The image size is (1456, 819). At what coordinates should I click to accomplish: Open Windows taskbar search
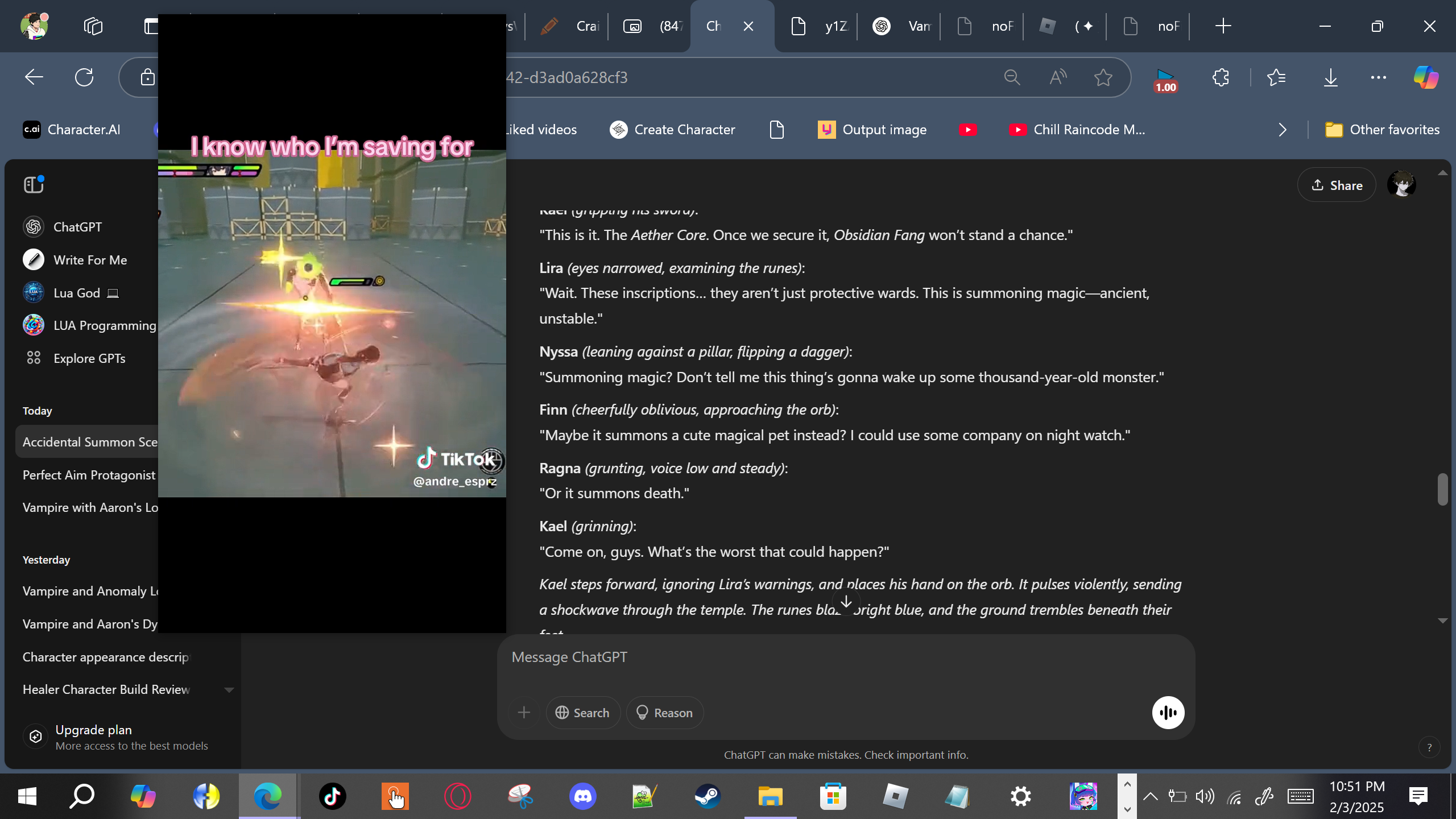tap(82, 796)
